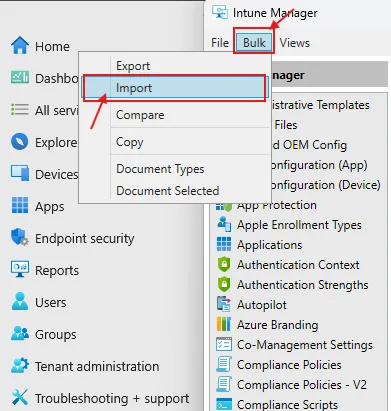Open Tenant administration
This screenshot has width=391, height=411.
[x=97, y=366]
